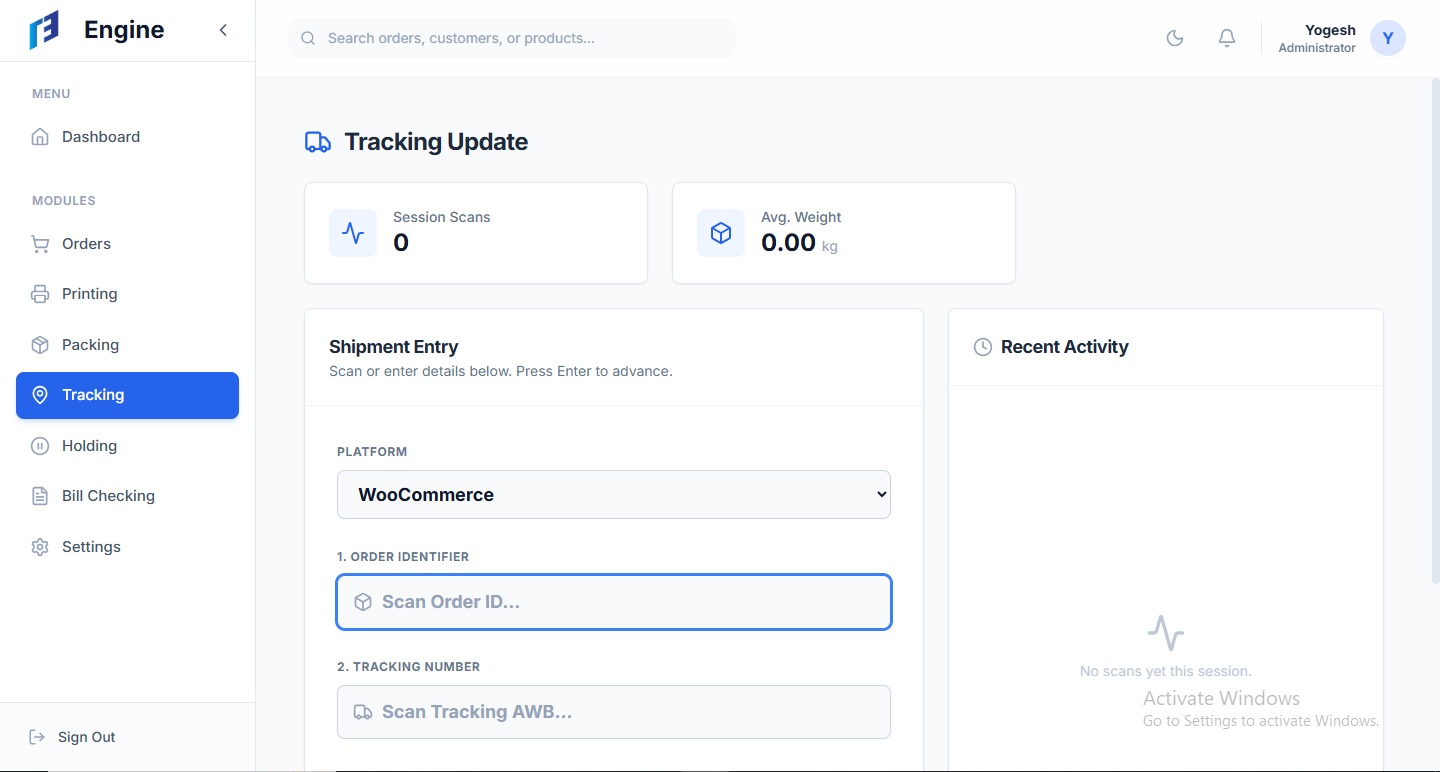The height and width of the screenshot is (772, 1440).
Task: Collapse the sidebar using the chevron
Action: pos(223,30)
